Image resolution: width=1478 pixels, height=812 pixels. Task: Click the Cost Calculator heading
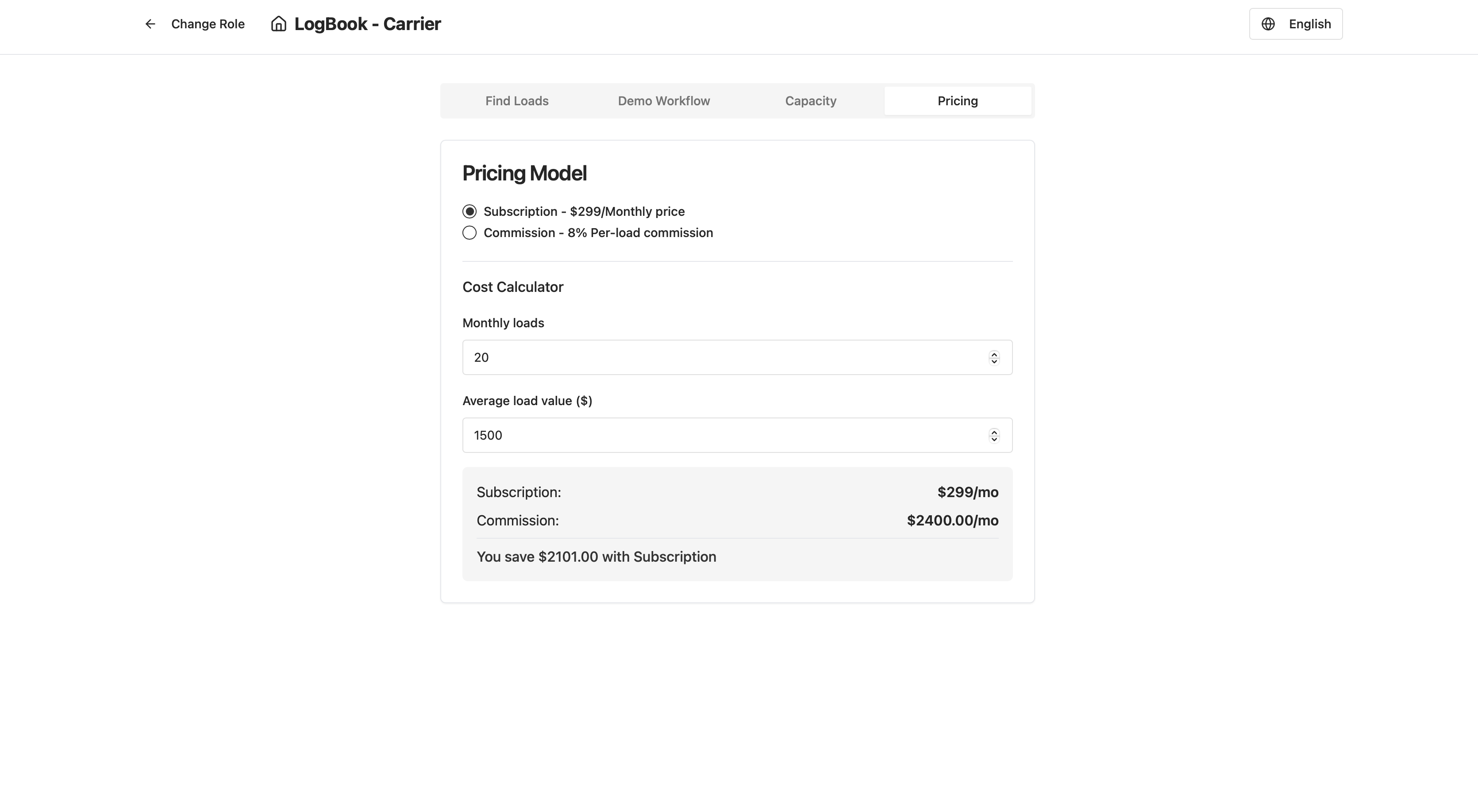[x=513, y=287]
